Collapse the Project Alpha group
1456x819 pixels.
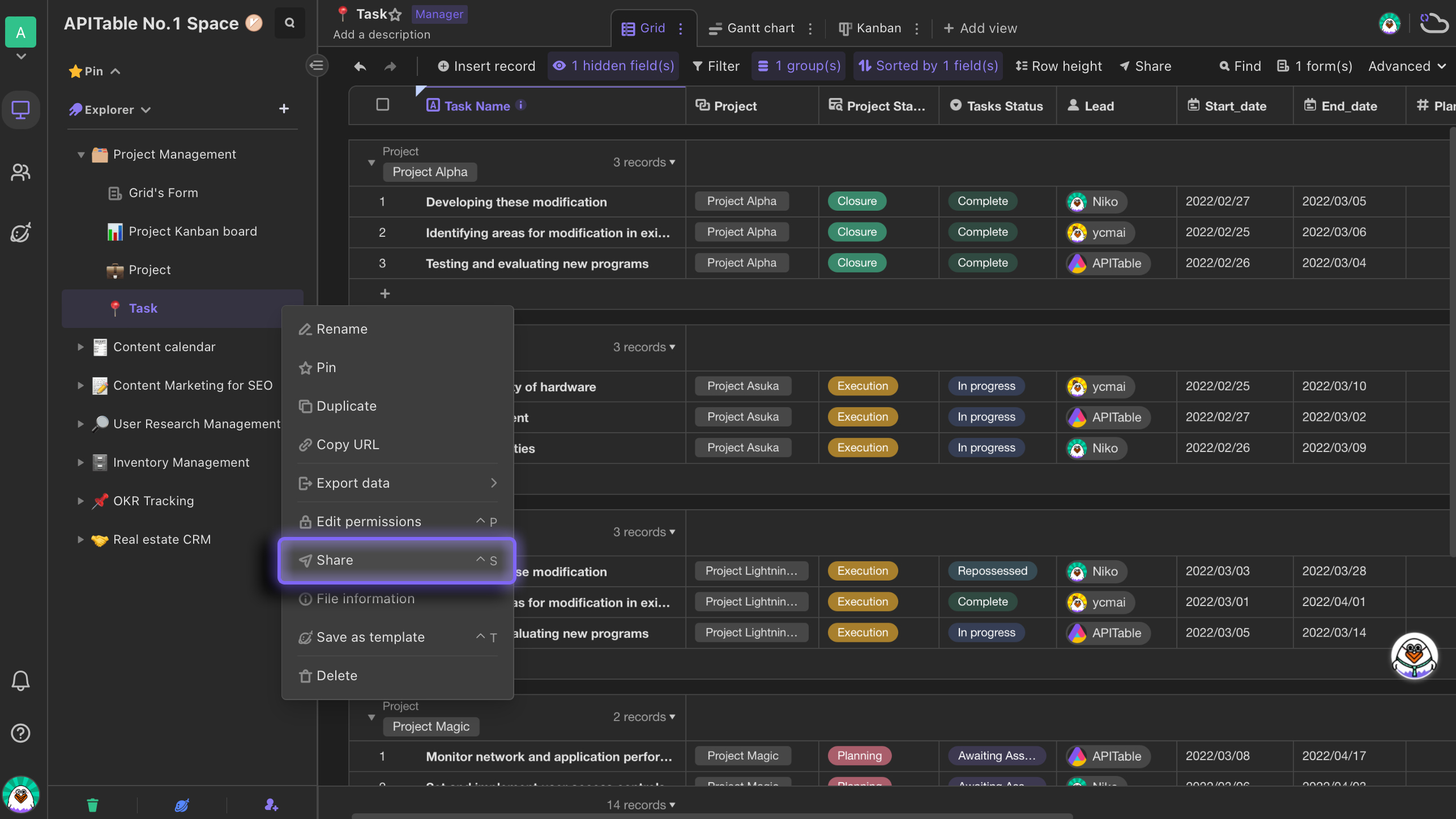tap(372, 163)
